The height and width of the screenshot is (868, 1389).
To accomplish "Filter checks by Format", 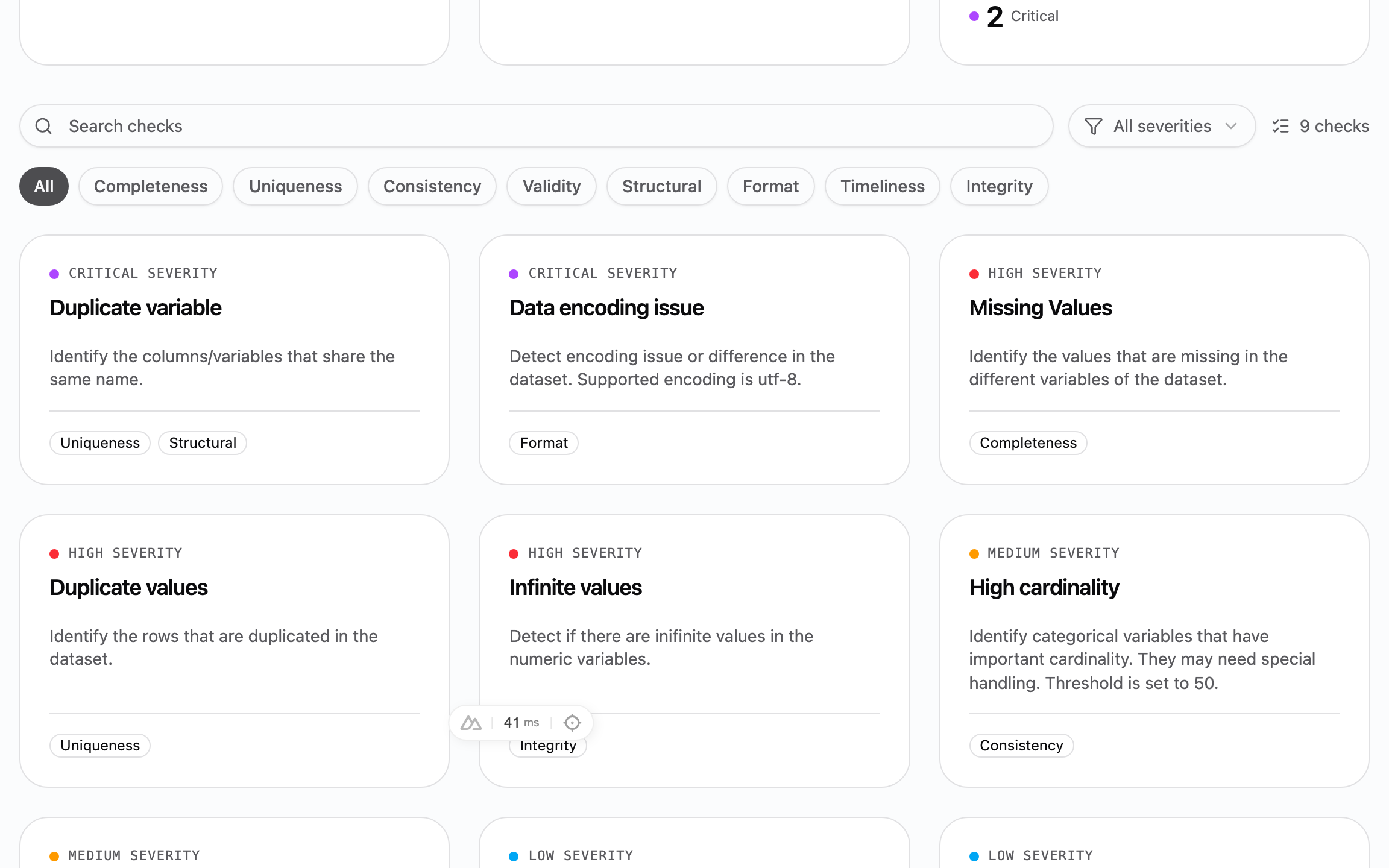I will [771, 186].
